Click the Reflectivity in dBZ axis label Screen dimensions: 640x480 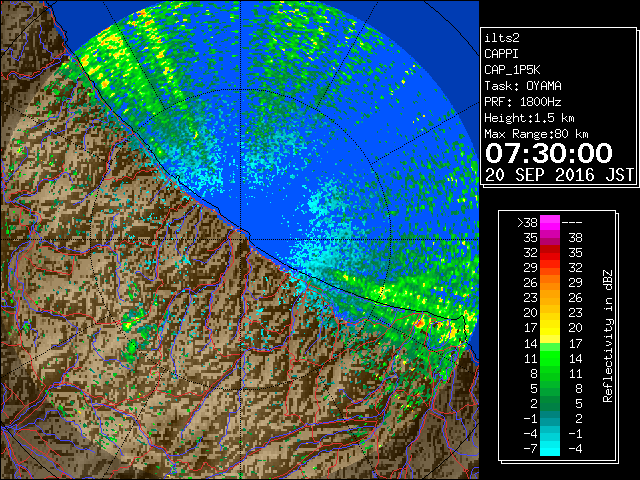click(x=607, y=336)
